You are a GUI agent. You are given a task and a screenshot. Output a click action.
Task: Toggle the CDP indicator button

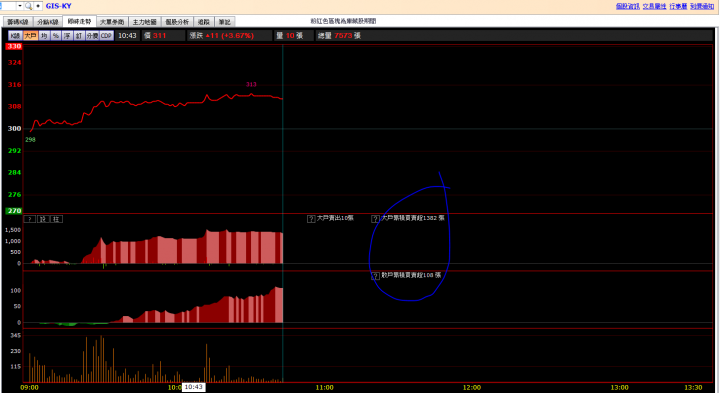tap(107, 35)
